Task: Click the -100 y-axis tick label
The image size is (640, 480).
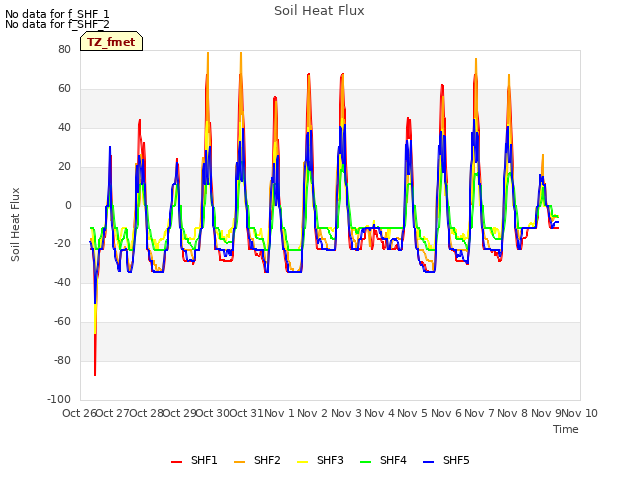Action: click(x=59, y=399)
